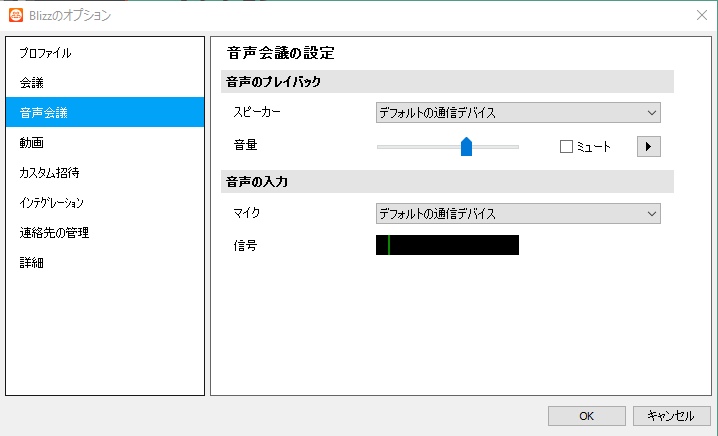Click the 音声会議の設定 heading
The width and height of the screenshot is (718, 436).
click(x=281, y=53)
